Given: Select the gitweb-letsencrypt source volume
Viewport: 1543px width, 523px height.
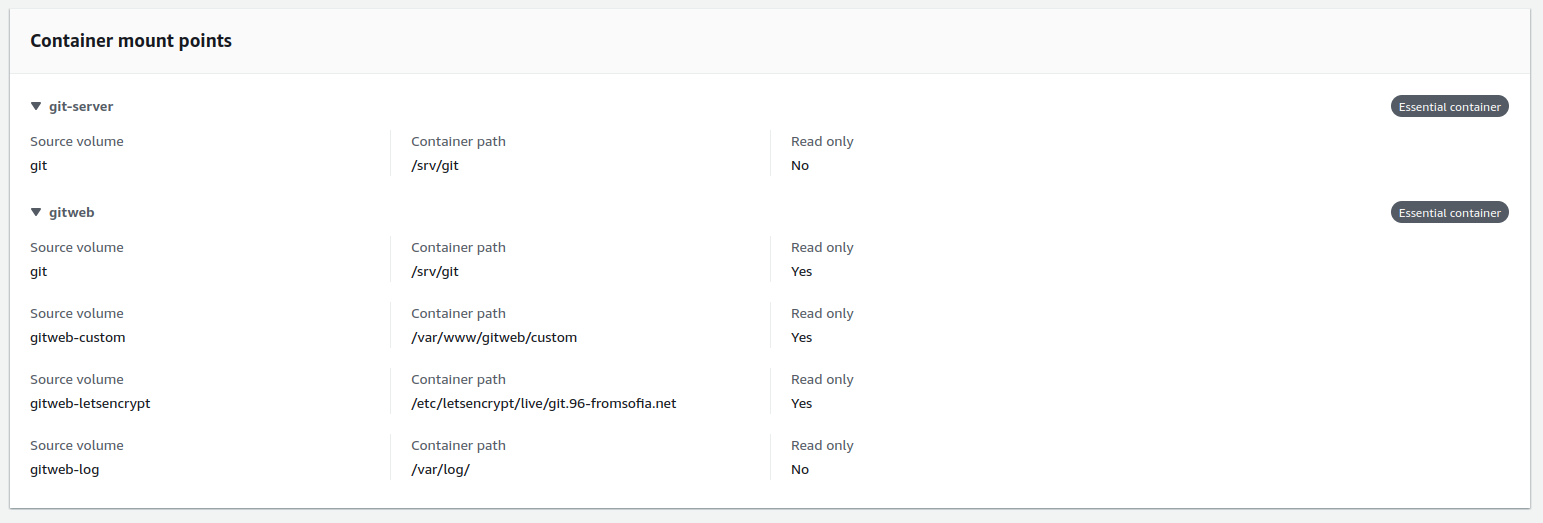Looking at the screenshot, I should click(90, 403).
